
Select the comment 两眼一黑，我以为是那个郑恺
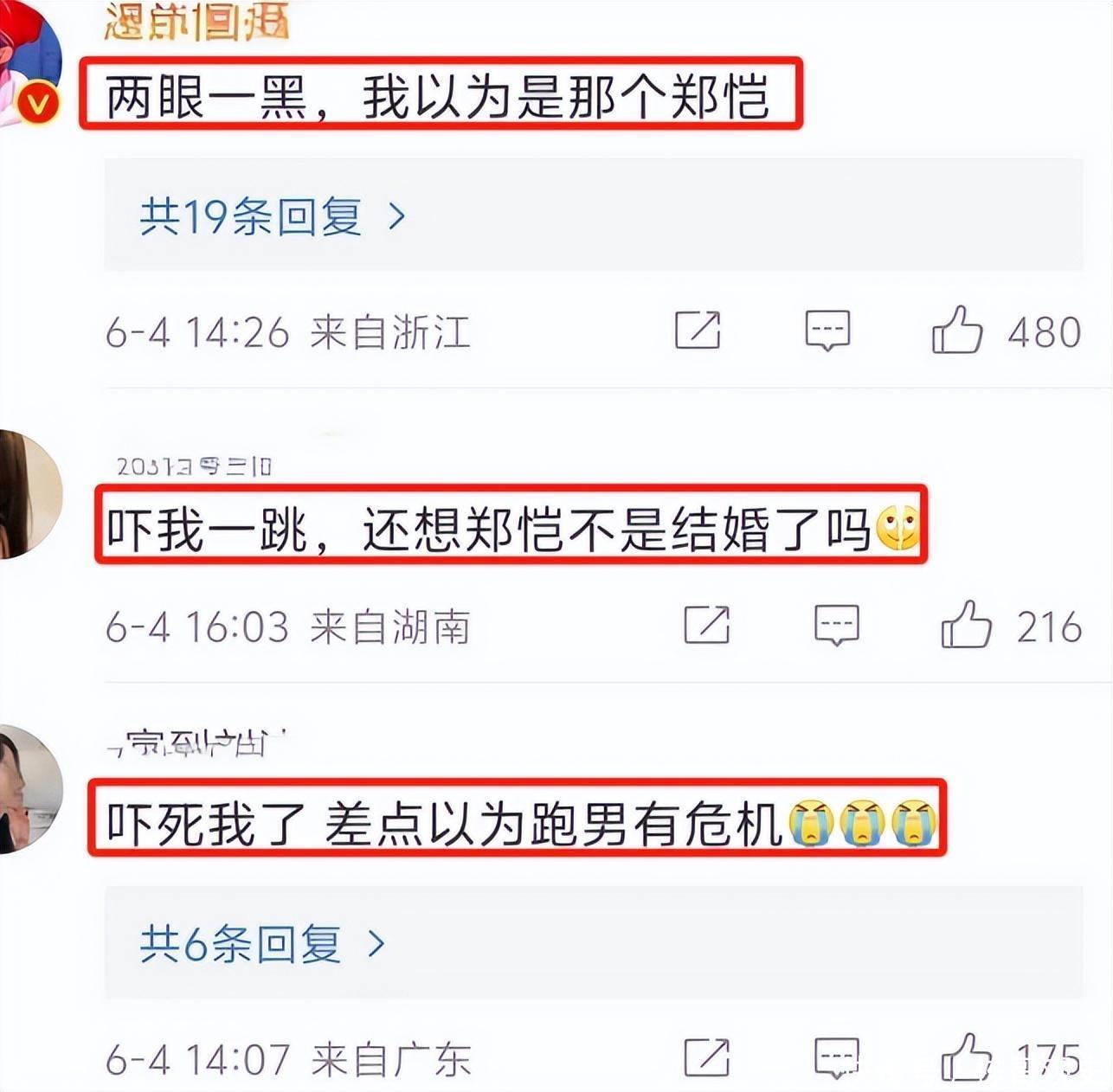pos(437,96)
